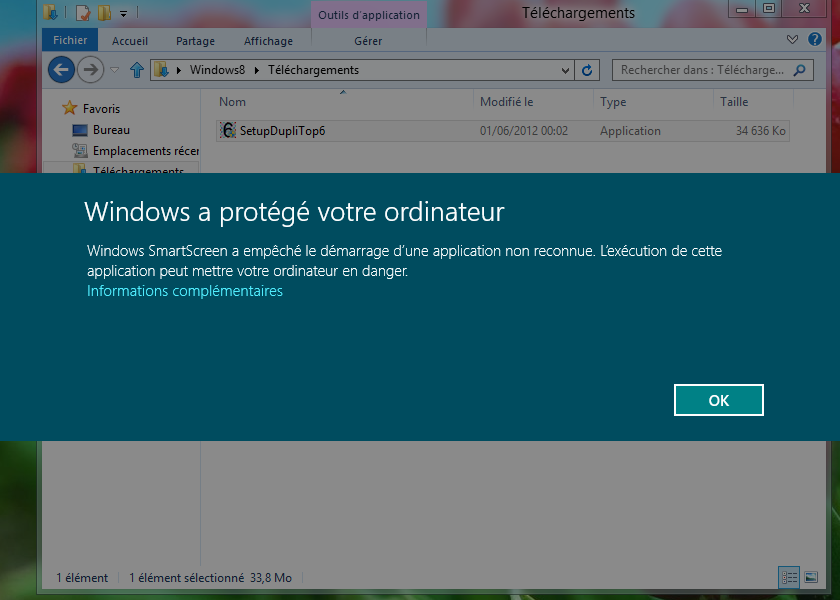
Task: Click the Emplacements récents icon in sidebar
Action: (80, 151)
